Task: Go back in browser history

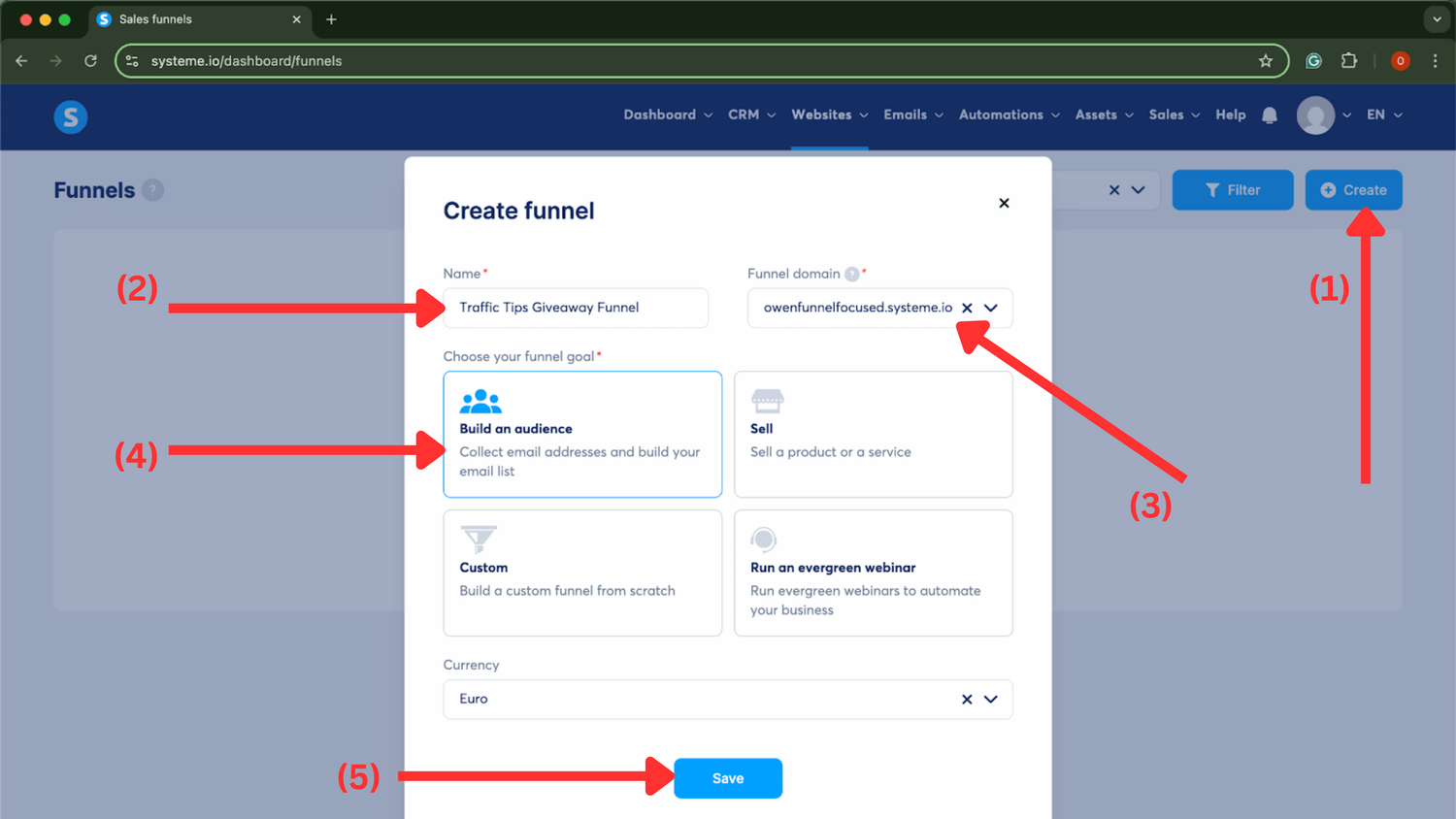Action: coord(21,60)
